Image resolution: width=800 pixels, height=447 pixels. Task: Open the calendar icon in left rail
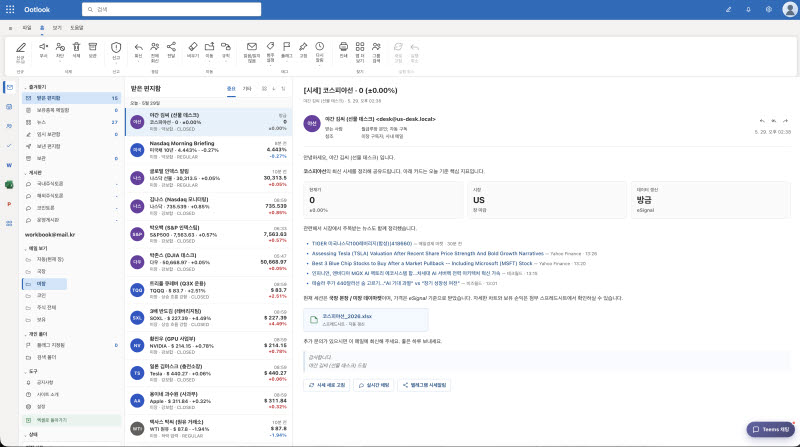[9, 107]
